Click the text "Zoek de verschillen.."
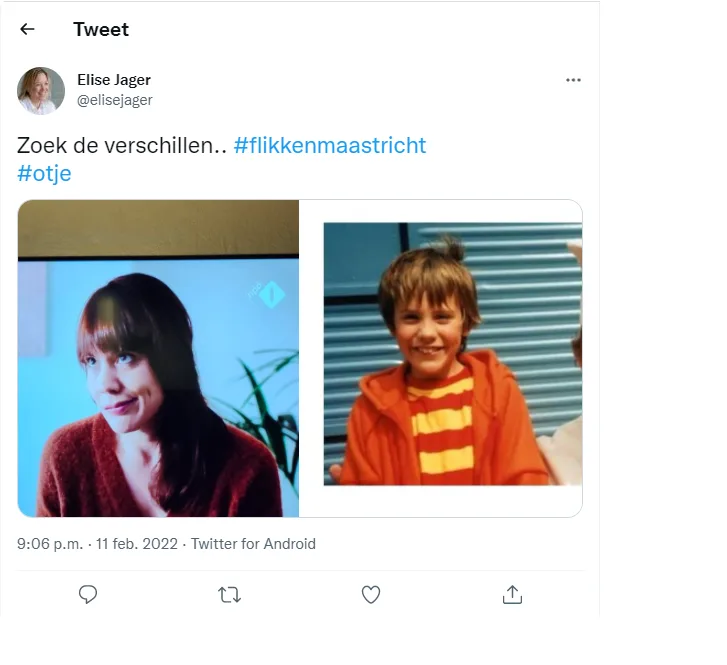 [x=122, y=145]
